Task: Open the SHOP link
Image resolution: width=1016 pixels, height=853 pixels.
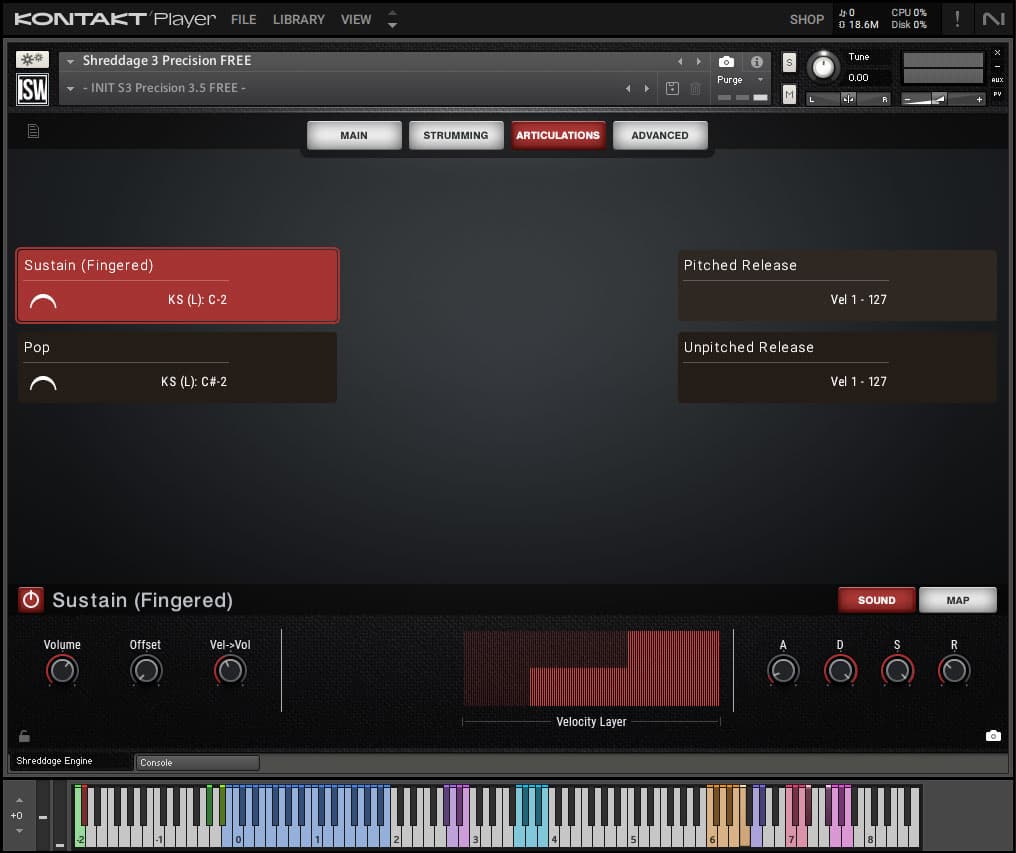Action: pos(807,20)
